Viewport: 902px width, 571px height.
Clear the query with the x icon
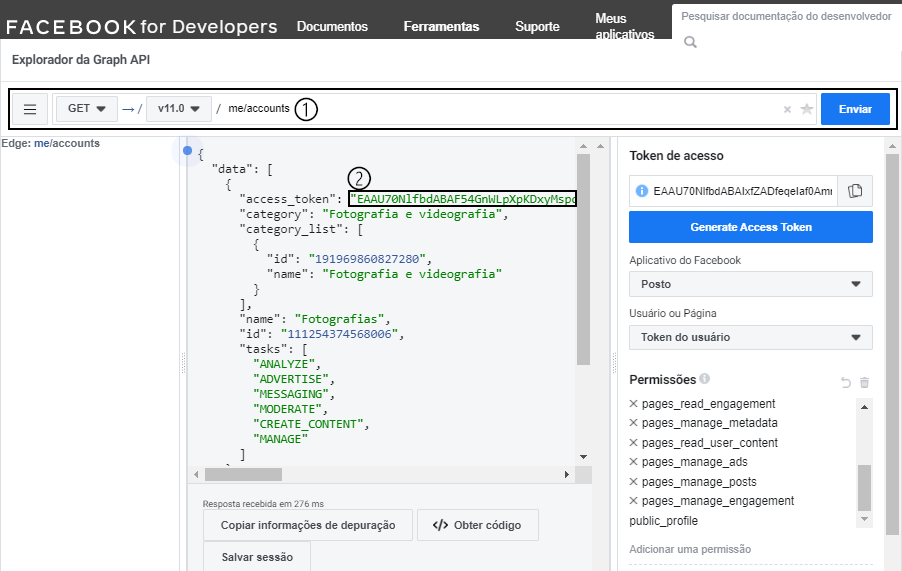pyautogui.click(x=787, y=109)
